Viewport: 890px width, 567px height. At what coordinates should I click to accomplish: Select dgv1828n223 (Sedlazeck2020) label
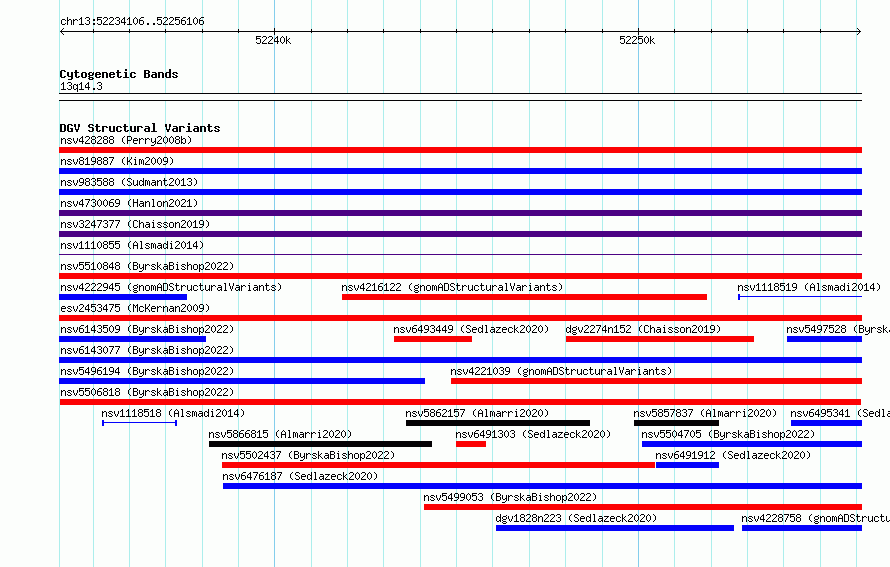click(576, 518)
